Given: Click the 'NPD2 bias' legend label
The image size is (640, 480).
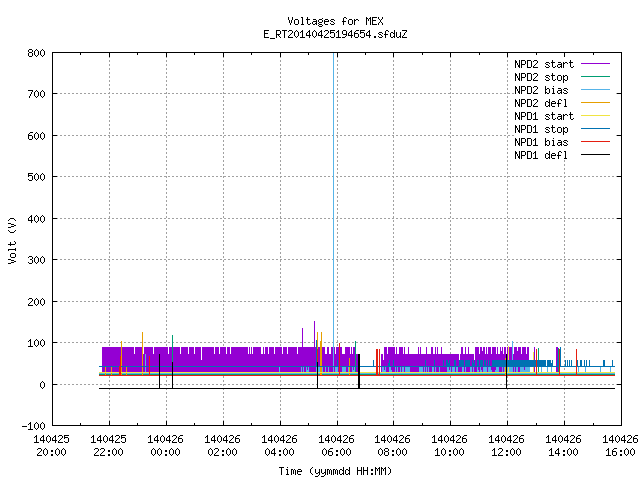Looking at the screenshot, I should pos(541,90).
